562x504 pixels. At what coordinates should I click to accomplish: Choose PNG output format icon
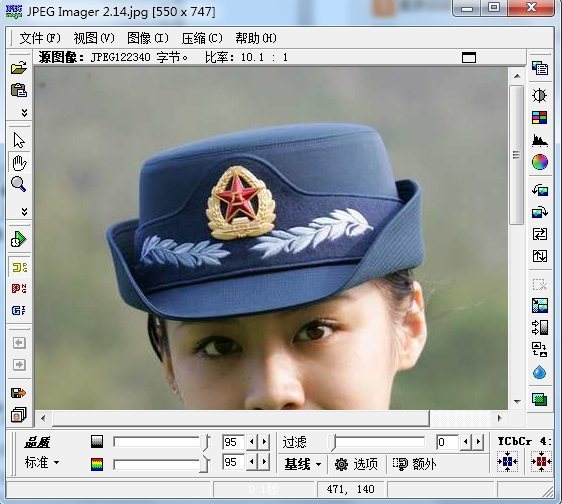[19, 289]
